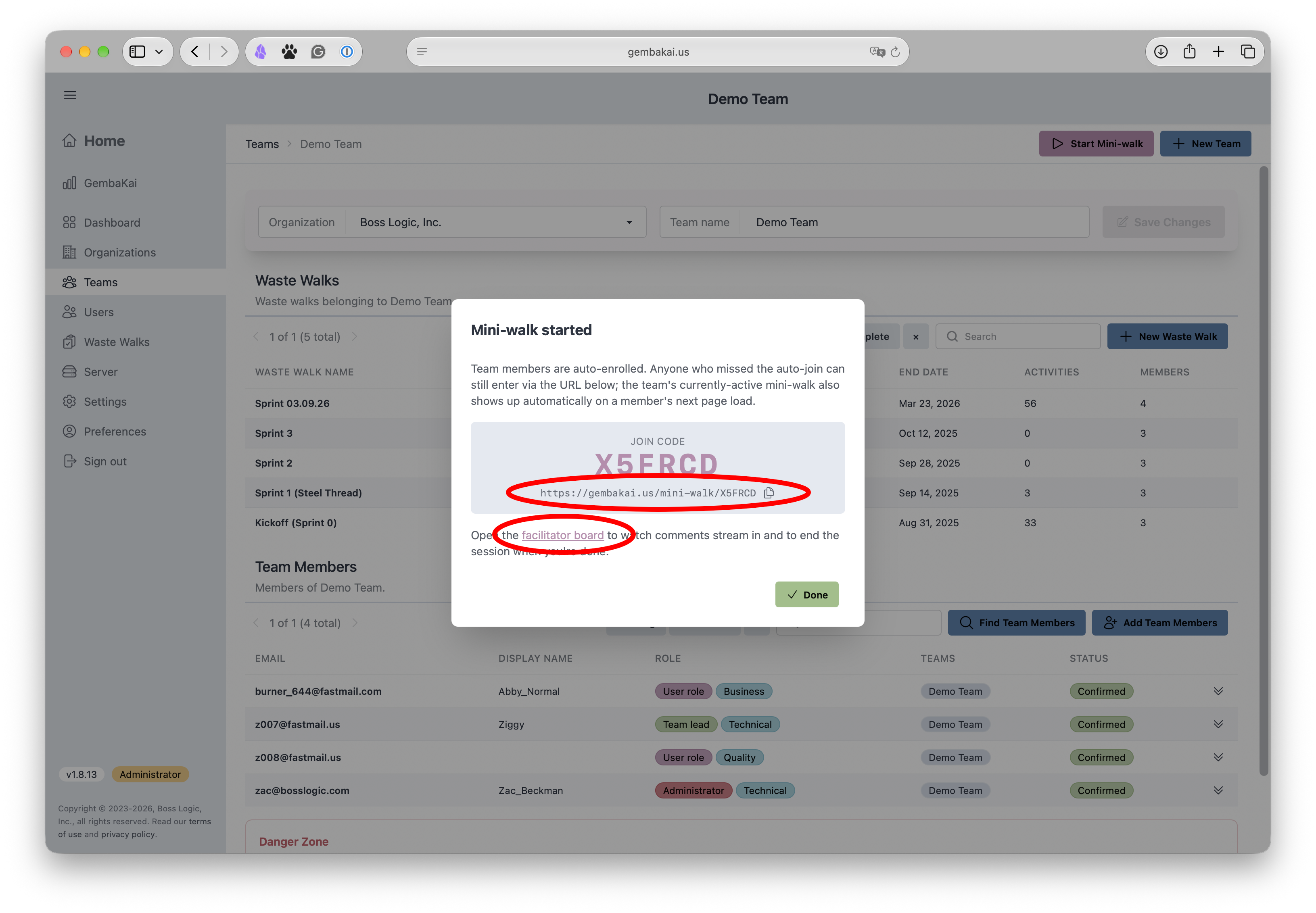Open the hamburger menu icon
This screenshot has width=1316, height=913.
(70, 95)
